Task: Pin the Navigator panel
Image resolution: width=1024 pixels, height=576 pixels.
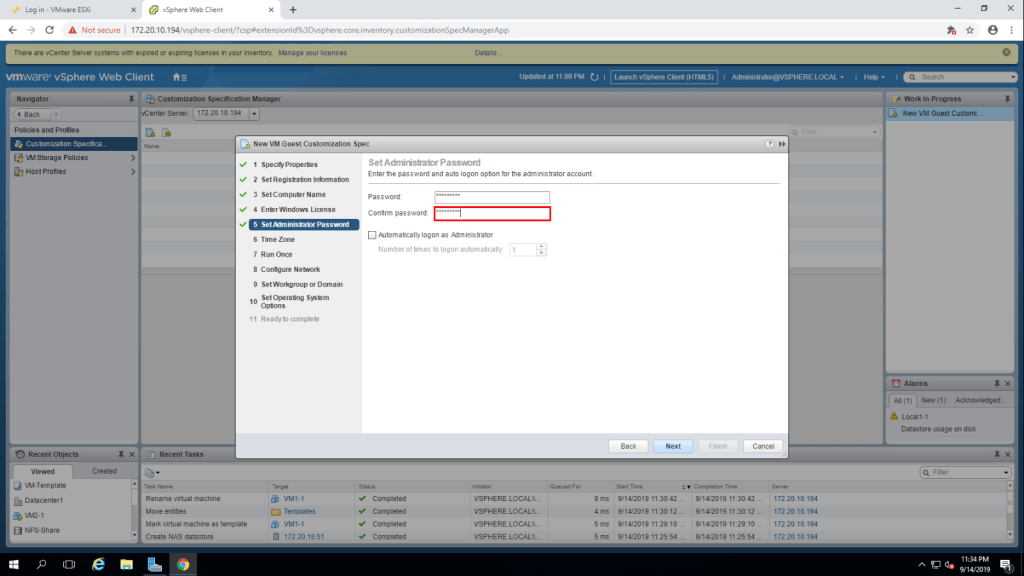Action: point(131,99)
